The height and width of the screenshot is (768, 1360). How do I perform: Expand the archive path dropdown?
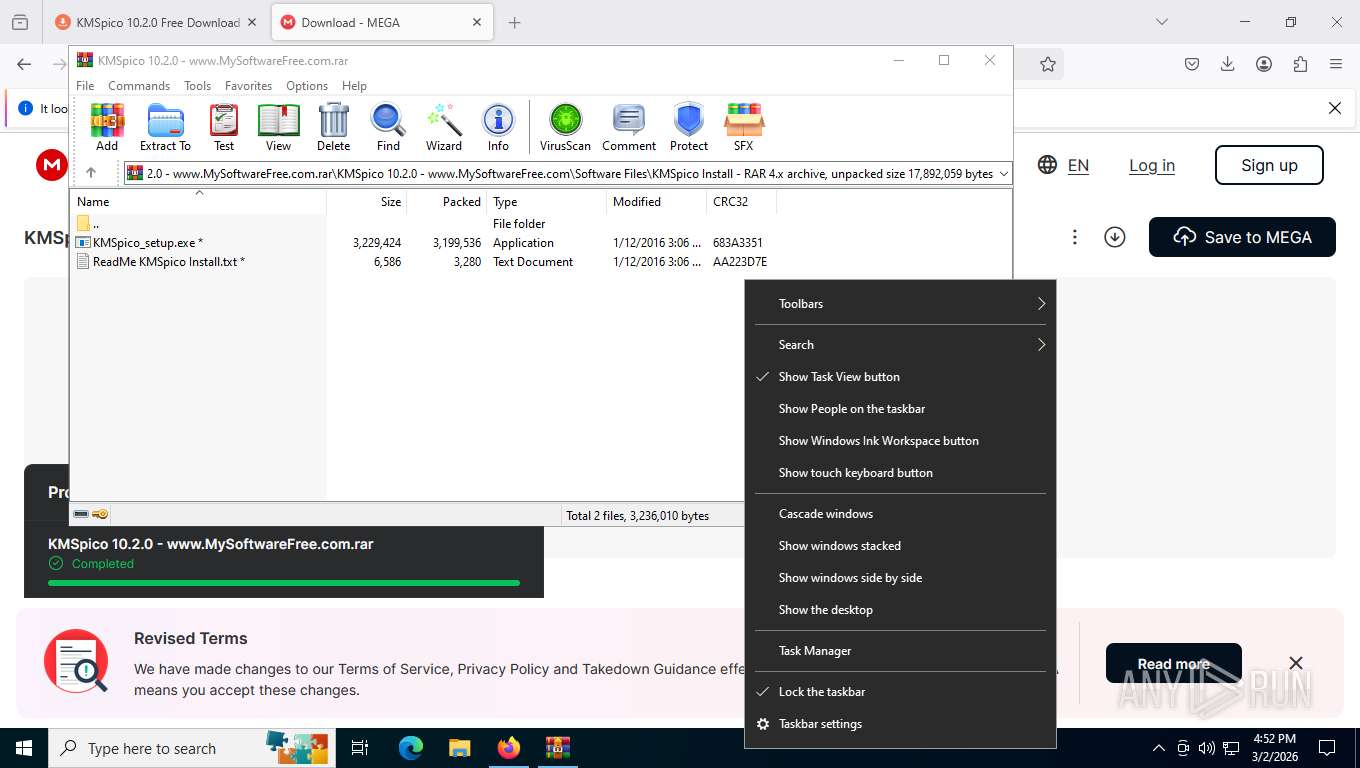1003,173
